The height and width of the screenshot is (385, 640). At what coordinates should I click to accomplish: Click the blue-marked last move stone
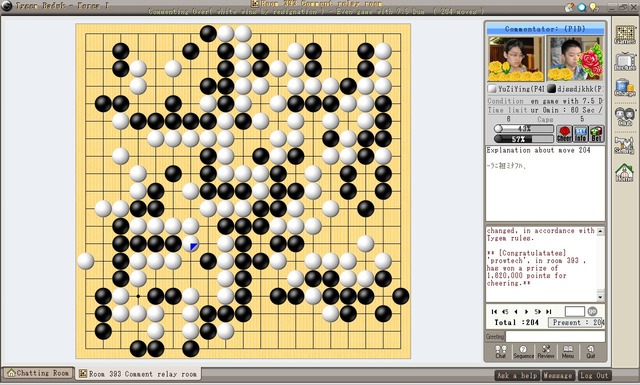[x=191, y=244]
